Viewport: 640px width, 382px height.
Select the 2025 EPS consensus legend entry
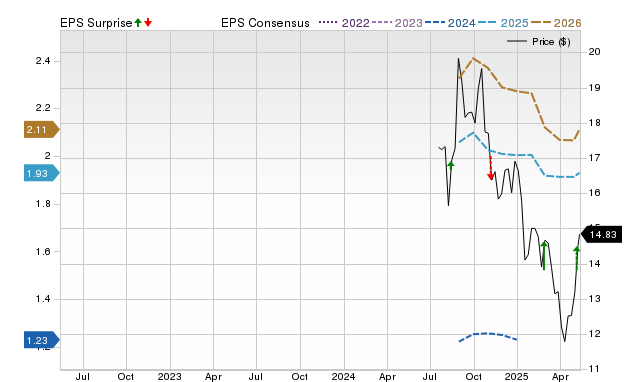[503, 23]
